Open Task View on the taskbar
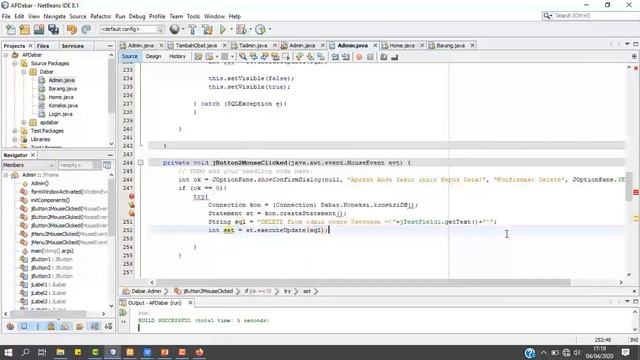 (42, 352)
